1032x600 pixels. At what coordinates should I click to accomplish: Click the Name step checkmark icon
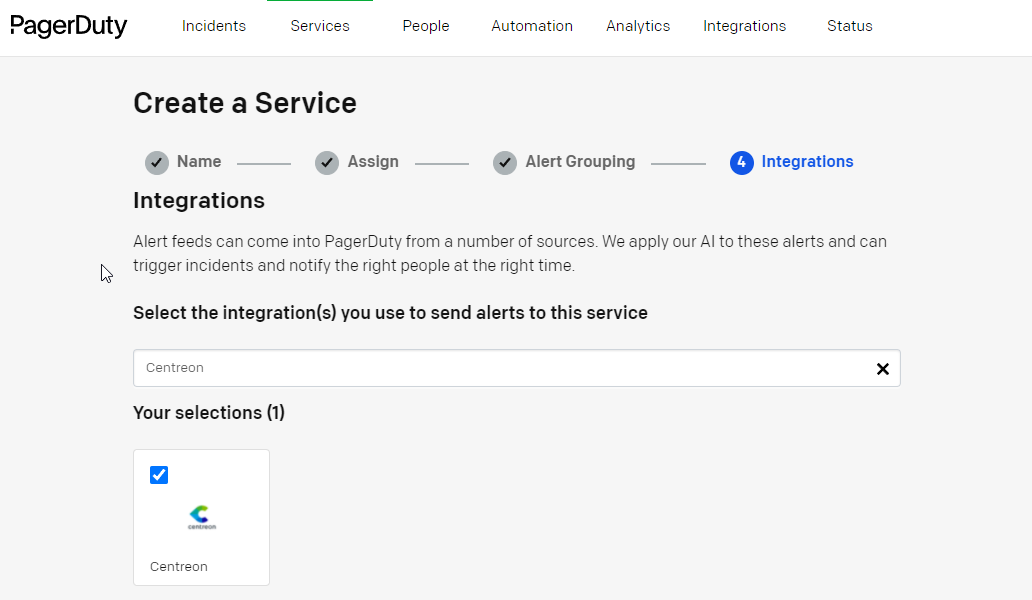click(157, 162)
